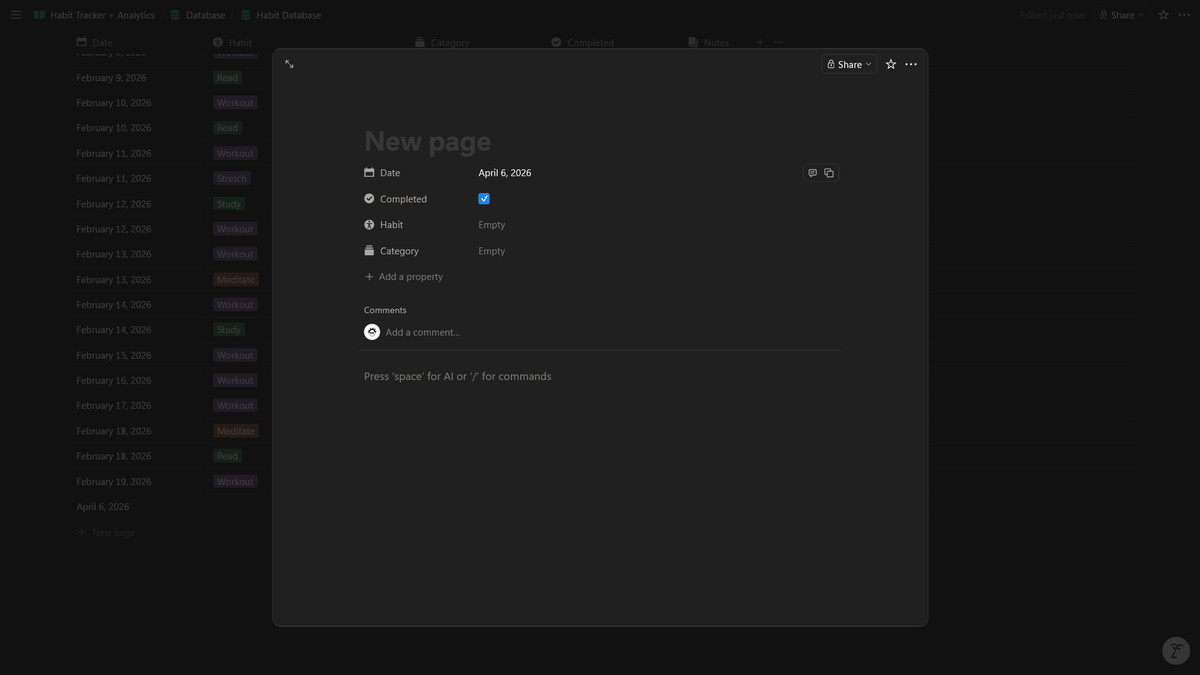Go to Habit Tracker + Analytics breadcrumb
This screenshot has height=675, width=1200.
pyautogui.click(x=94, y=15)
